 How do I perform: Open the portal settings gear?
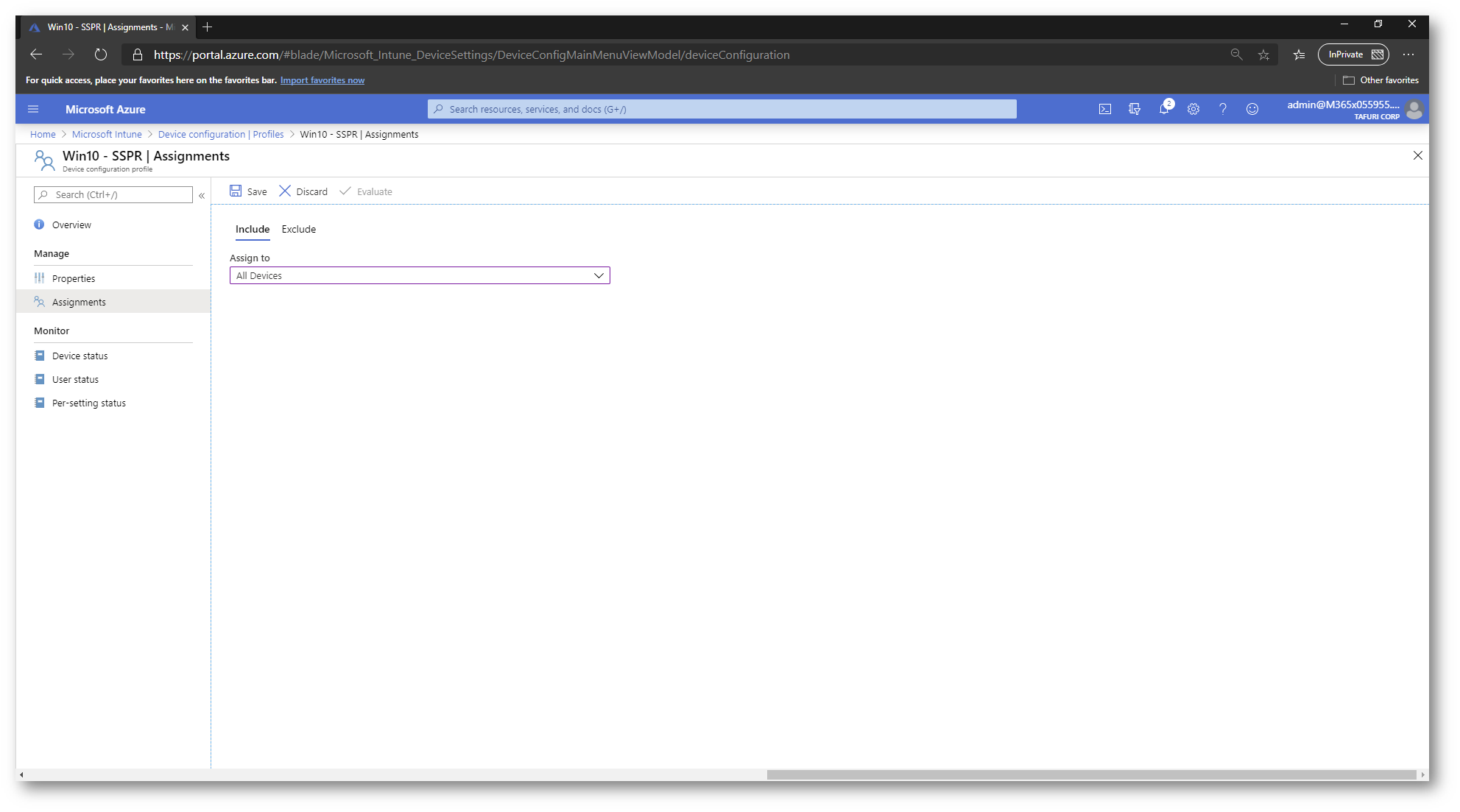click(x=1193, y=109)
